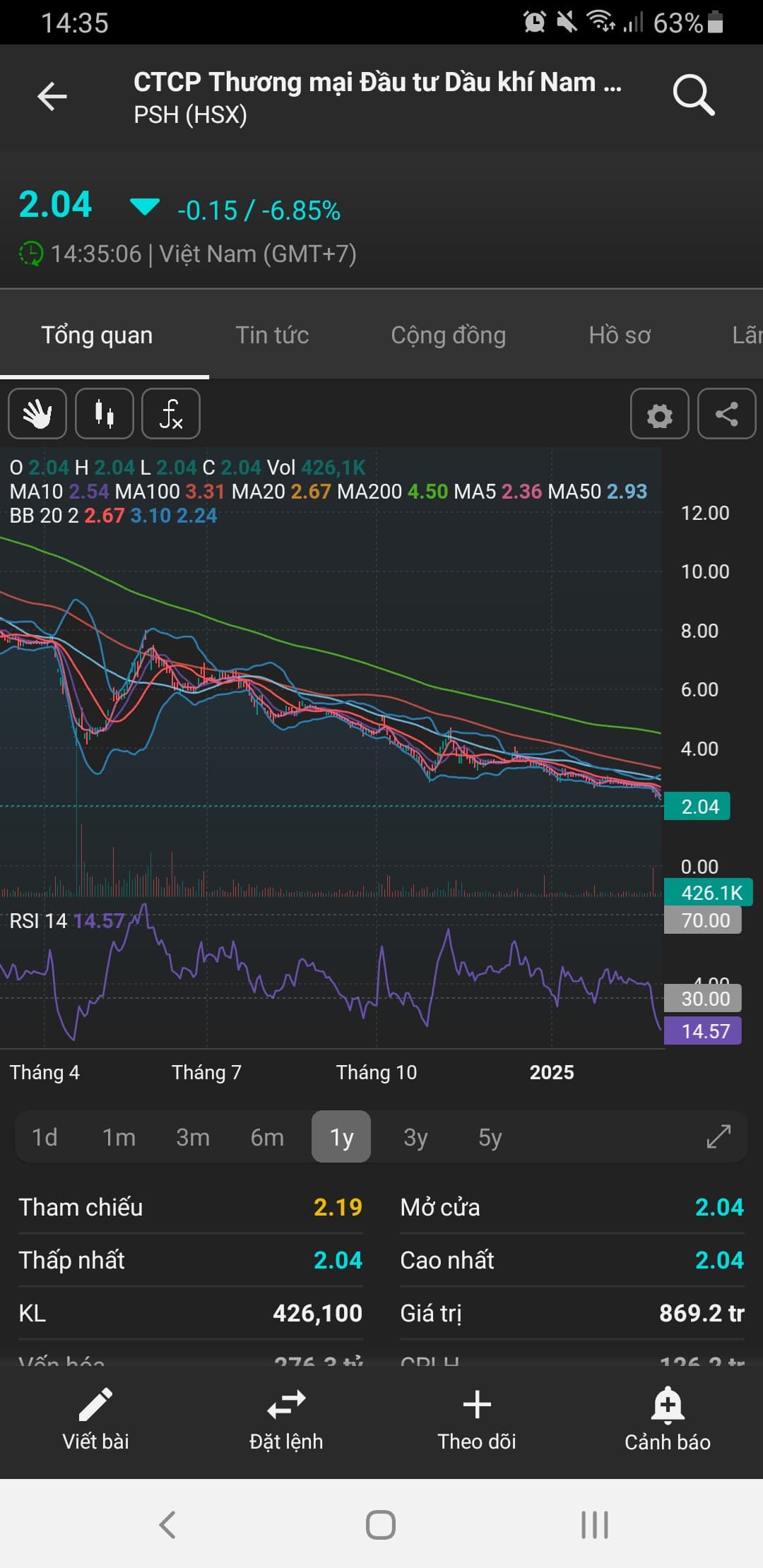Switch to Tin tức tab

(272, 335)
